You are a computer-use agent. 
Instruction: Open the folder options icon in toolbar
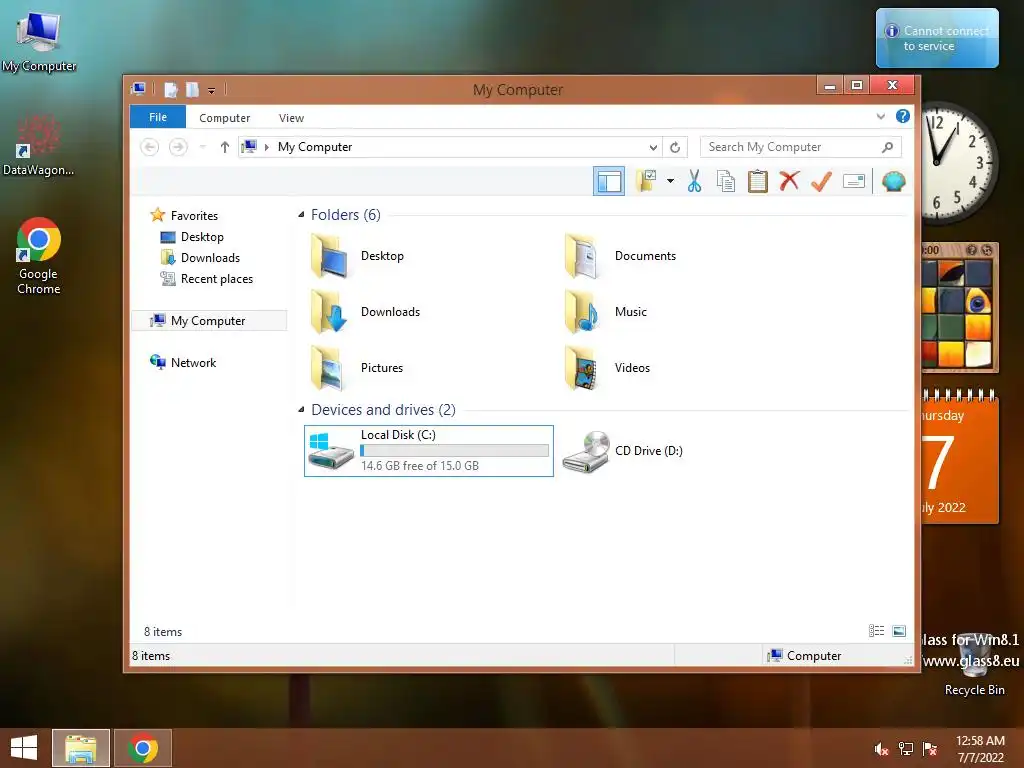pyautogui.click(x=647, y=181)
